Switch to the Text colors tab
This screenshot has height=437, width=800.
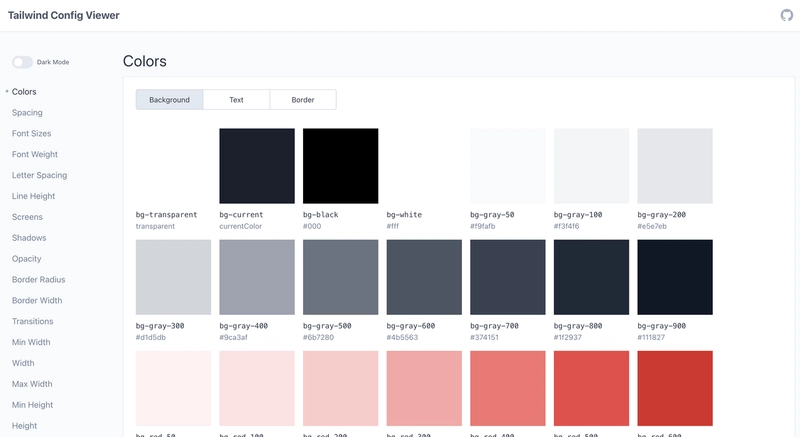236,100
